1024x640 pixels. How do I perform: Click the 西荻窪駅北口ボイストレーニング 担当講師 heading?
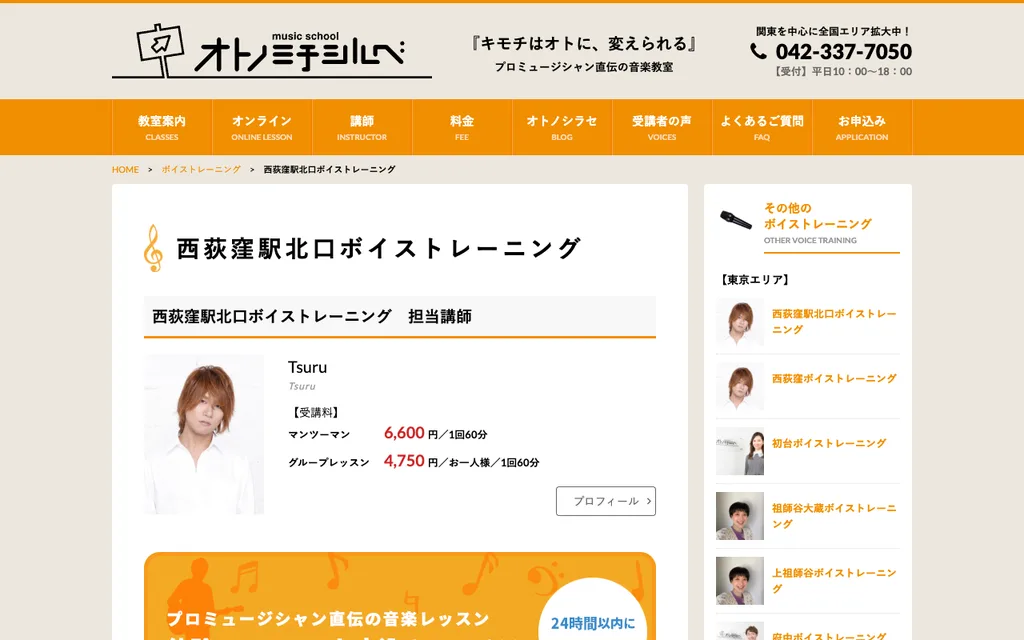(312, 317)
